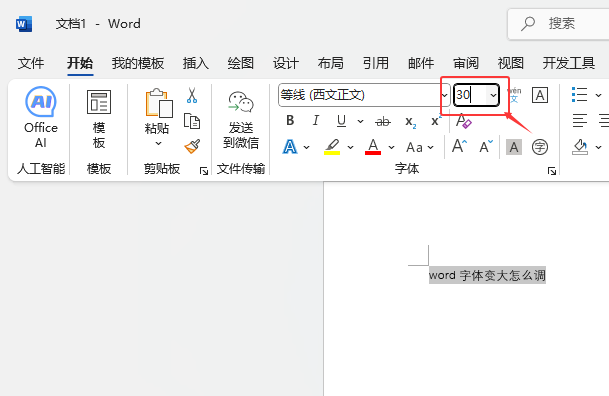Viewport: 609px width, 396px height.
Task: Open the phonetic guide (wén) tool
Action: pos(514,95)
